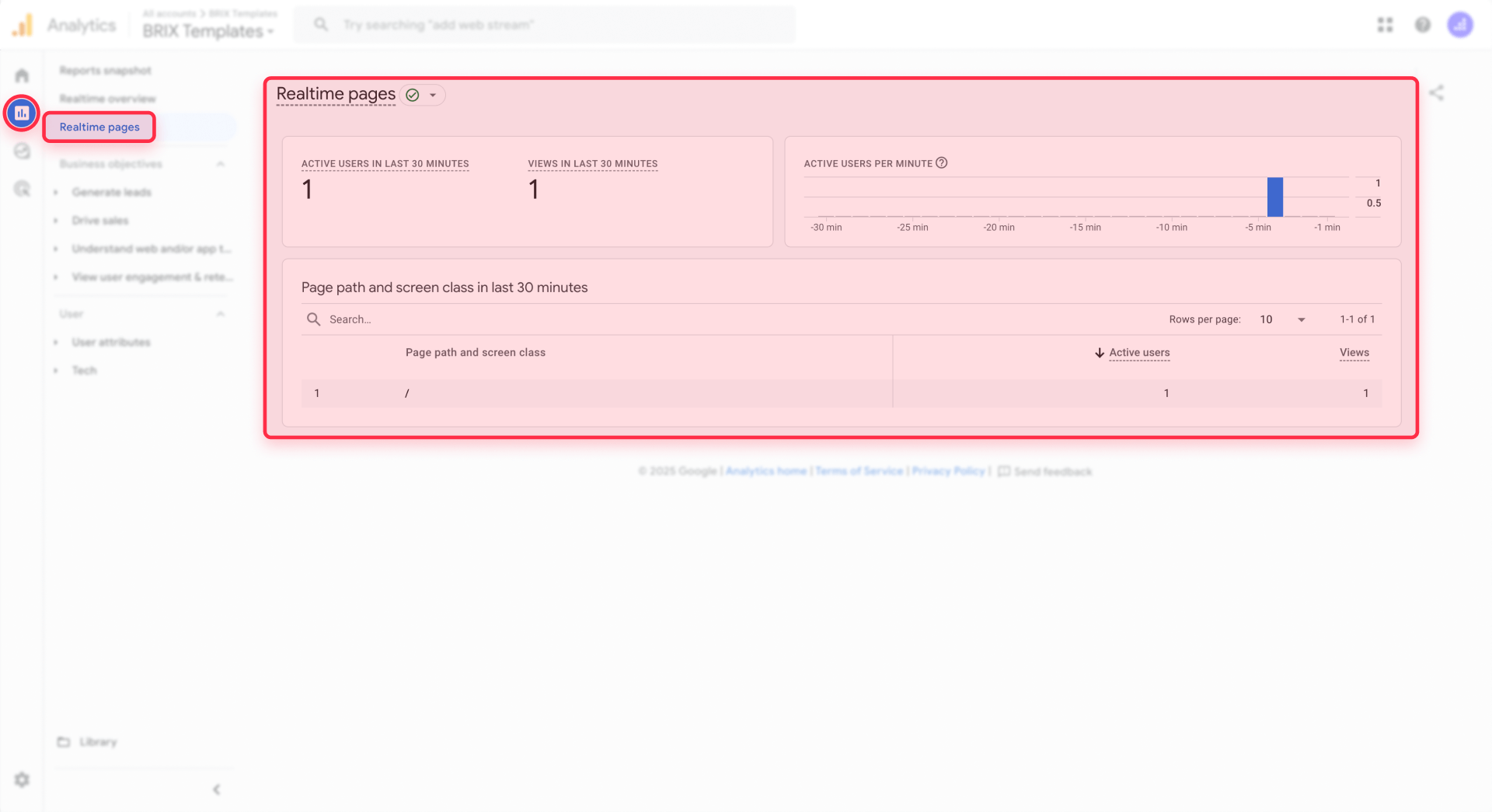The image size is (1492, 812).
Task: Open the Explore section icon
Action: [x=21, y=151]
